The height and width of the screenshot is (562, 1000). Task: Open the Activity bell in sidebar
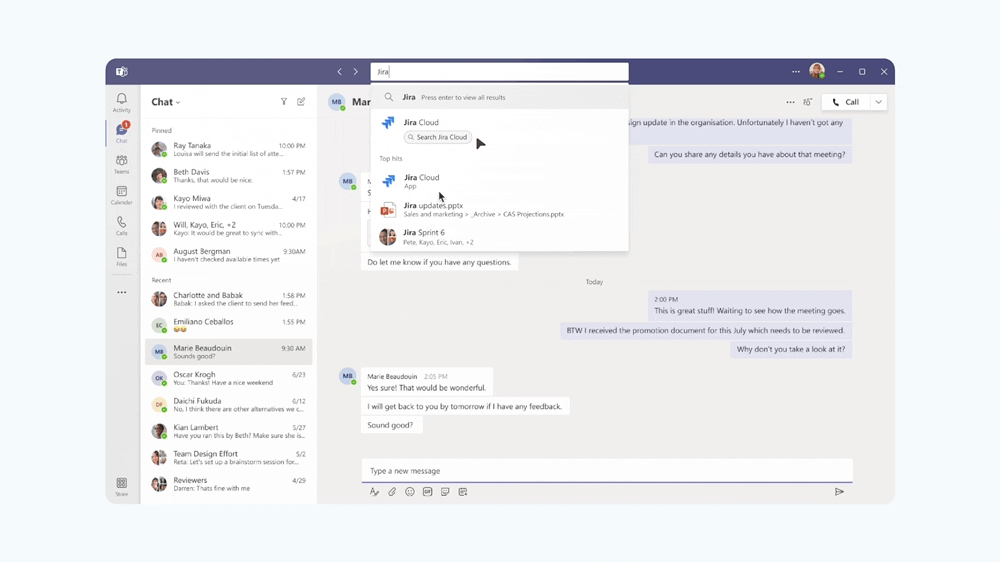121,102
